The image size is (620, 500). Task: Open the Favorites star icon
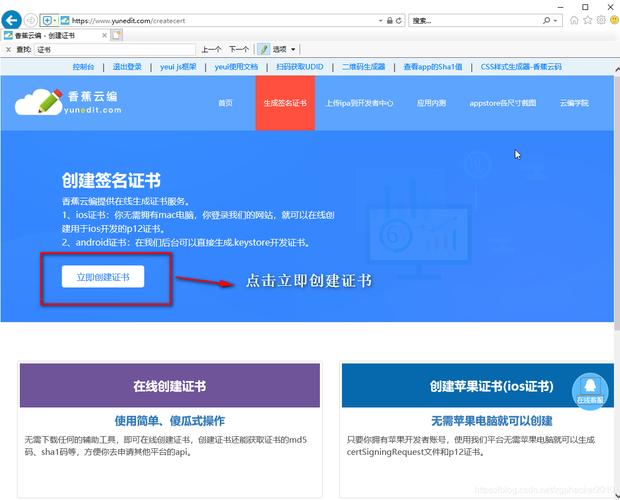[x=588, y=20]
